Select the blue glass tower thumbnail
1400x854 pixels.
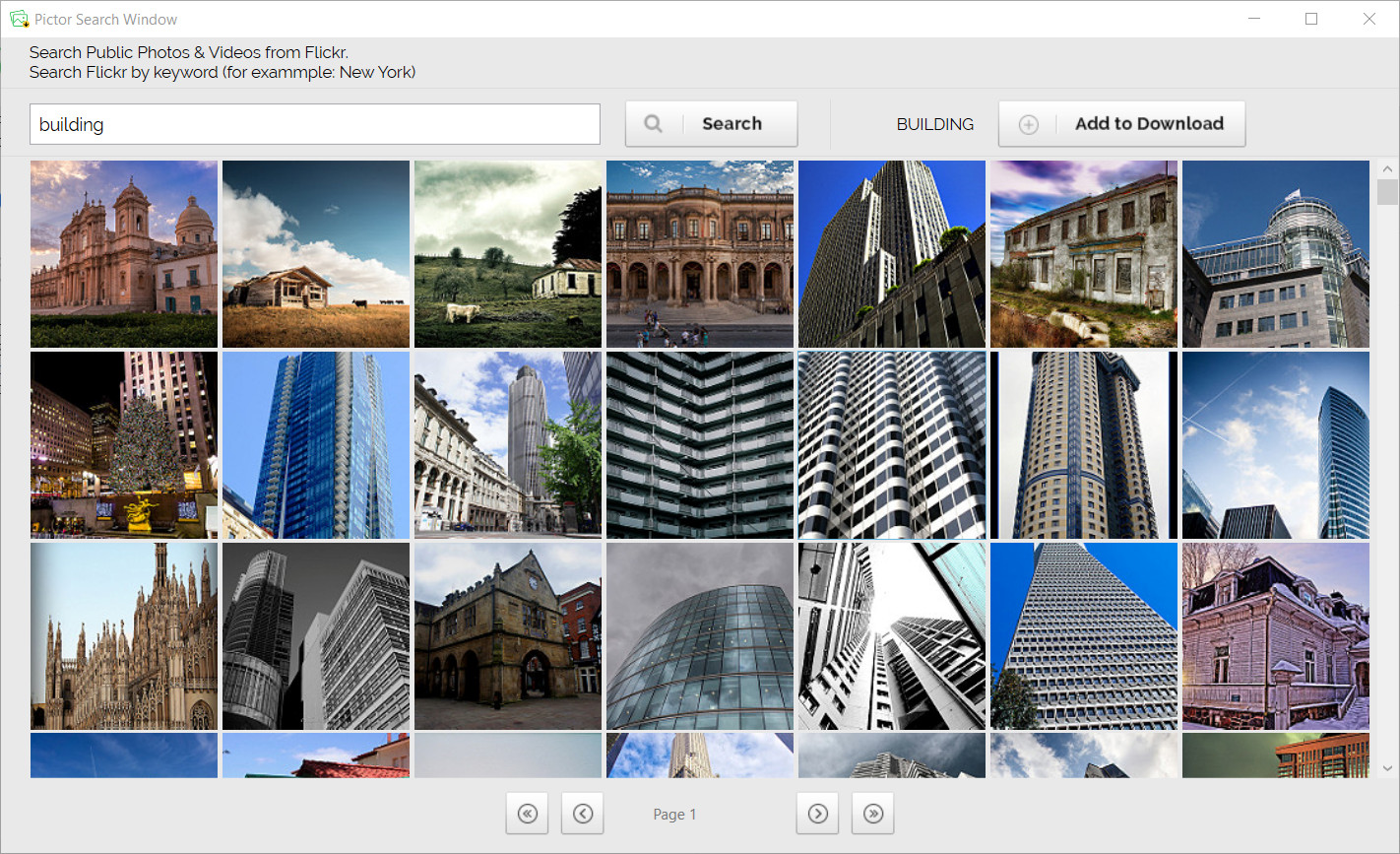(x=316, y=445)
